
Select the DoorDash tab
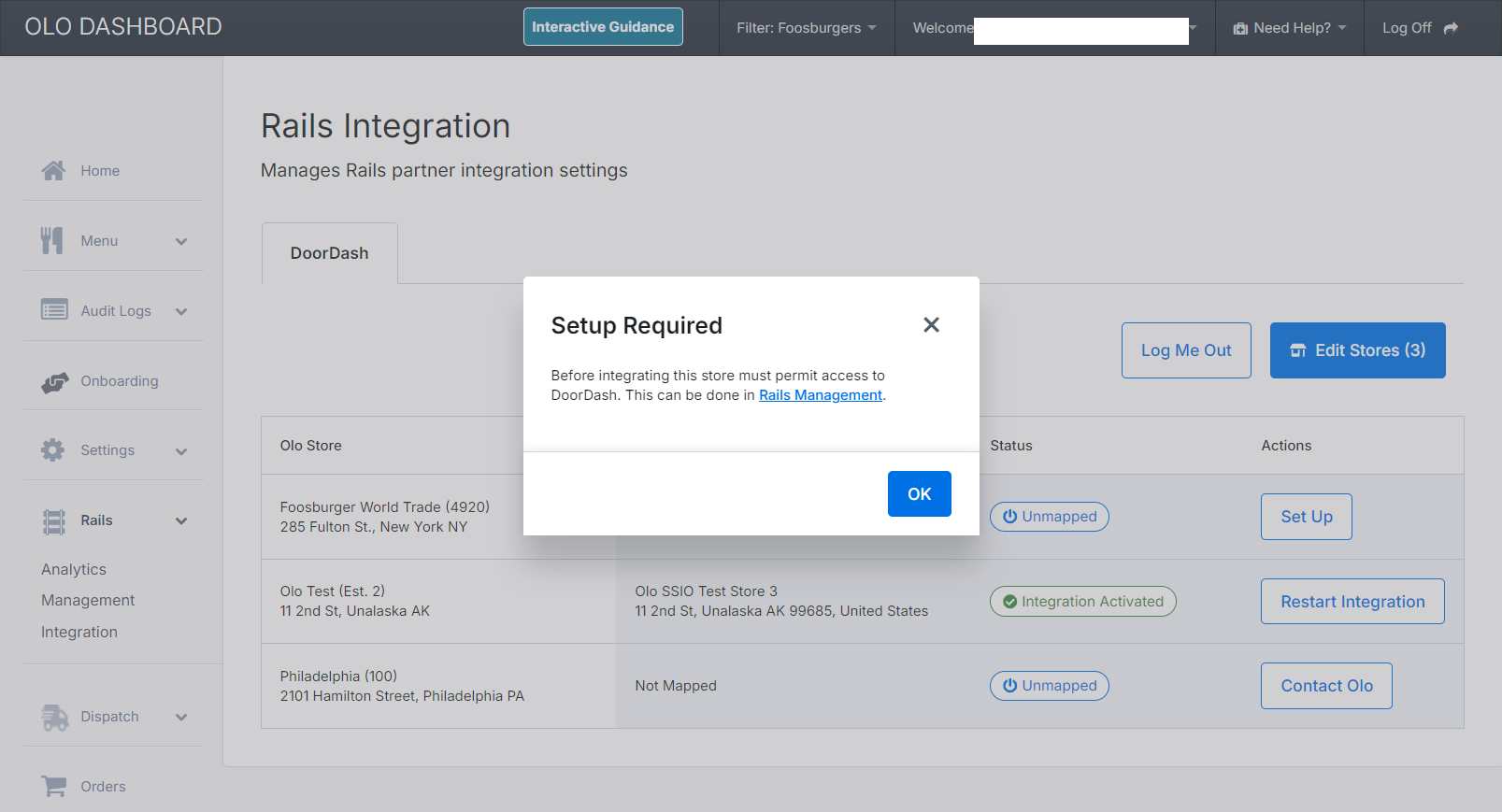tap(330, 253)
